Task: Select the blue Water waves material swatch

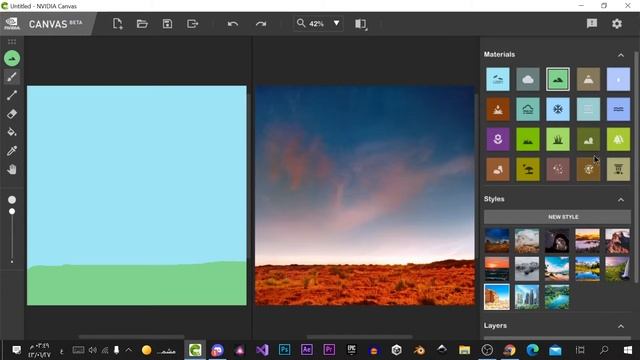Action: (618, 109)
